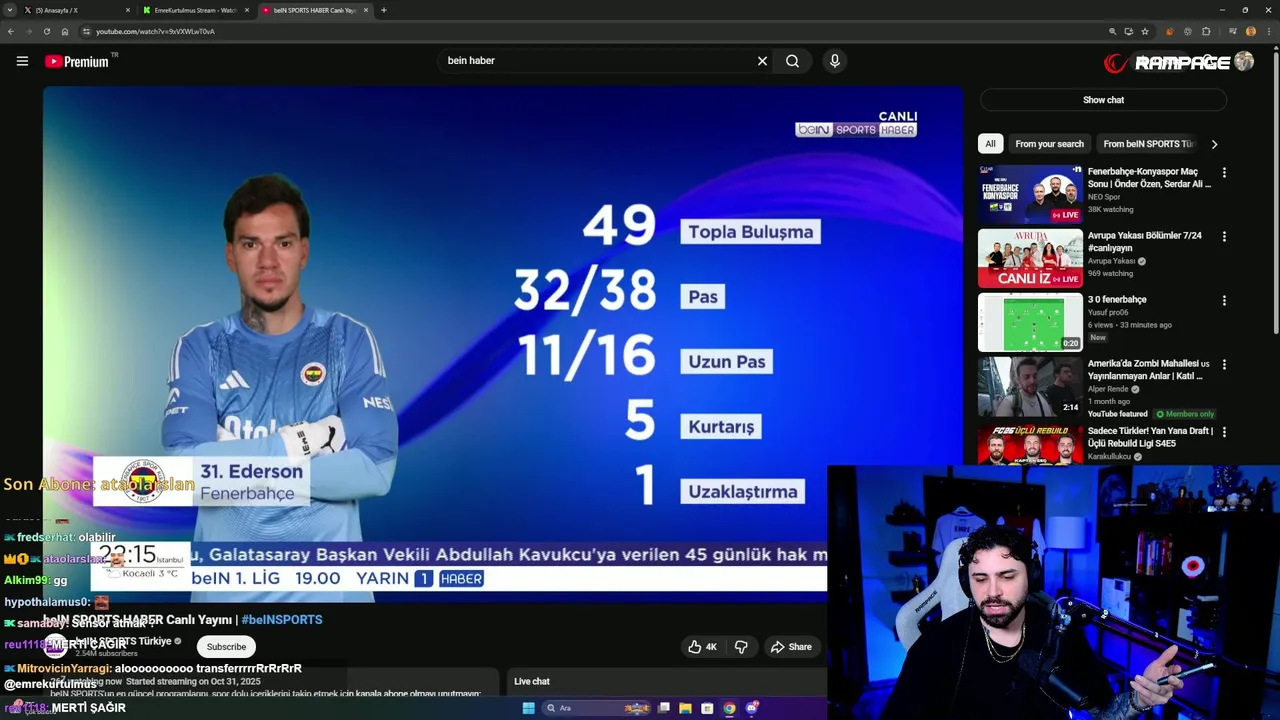The width and height of the screenshot is (1280, 720).
Task: Go to YouTube Premium home logo
Action: (76, 62)
